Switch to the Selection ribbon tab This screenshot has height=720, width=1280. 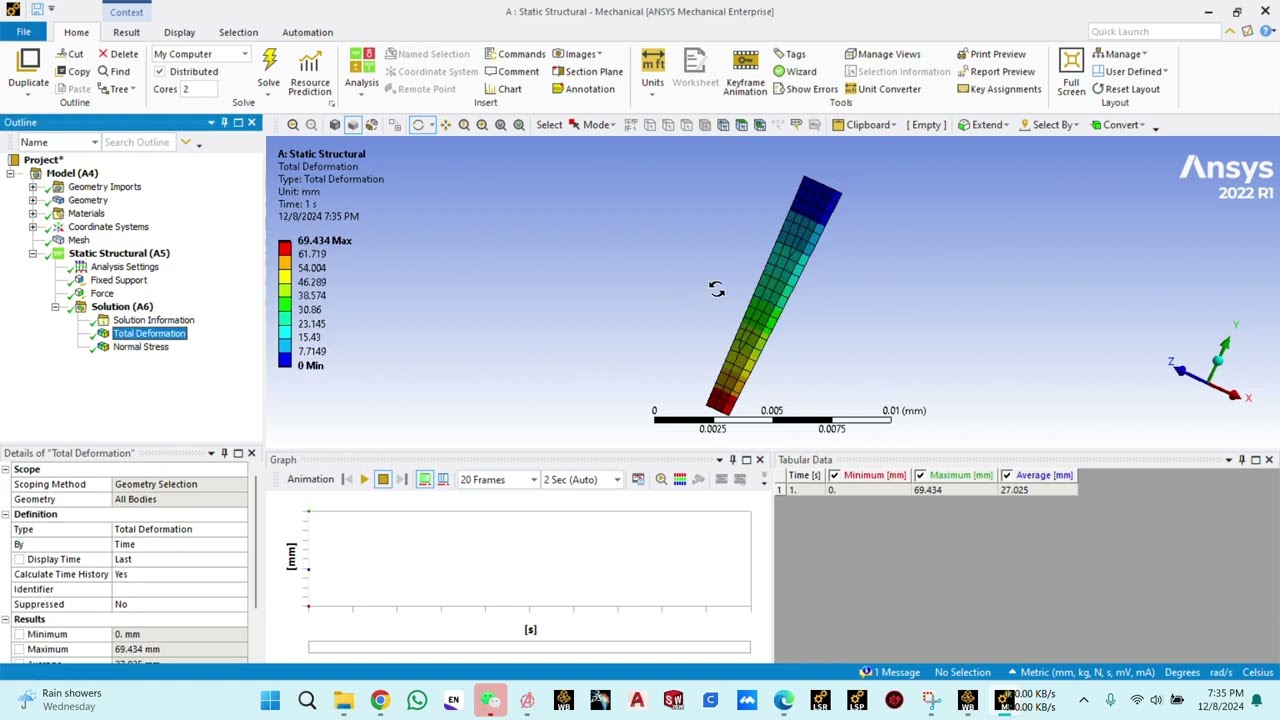point(238,32)
